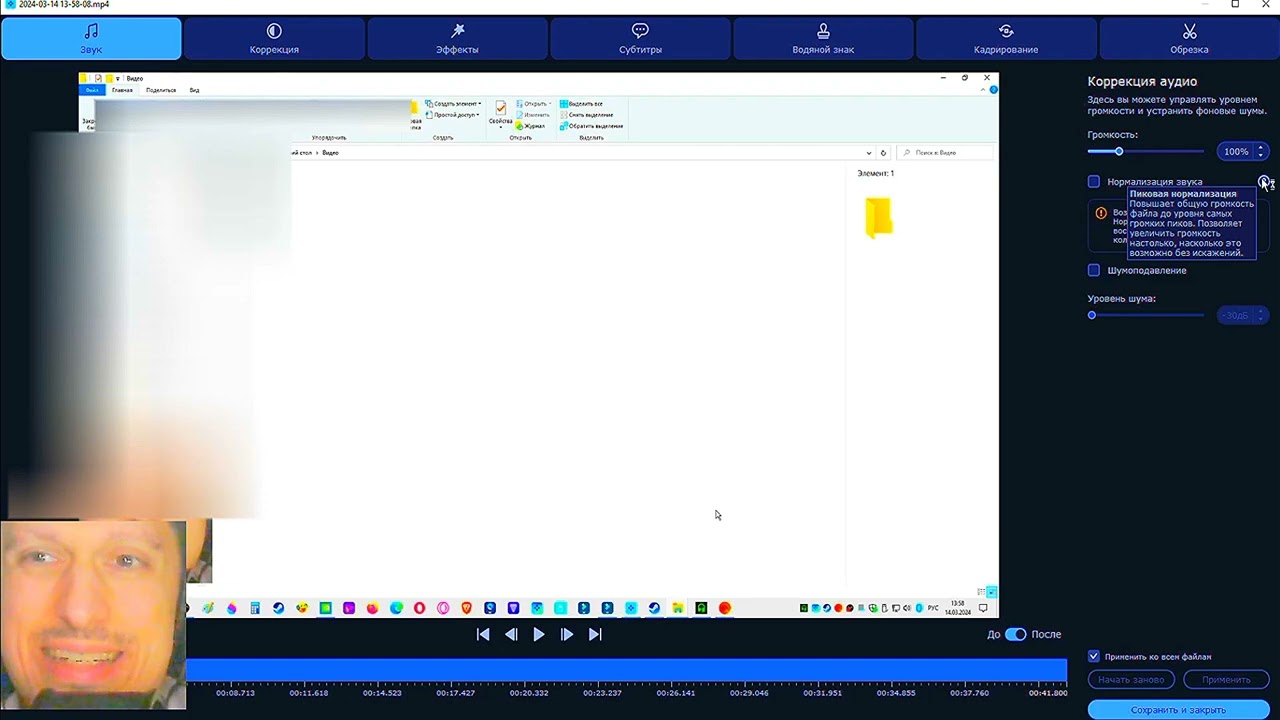Click the 100% volume value field

[x=1236, y=151]
